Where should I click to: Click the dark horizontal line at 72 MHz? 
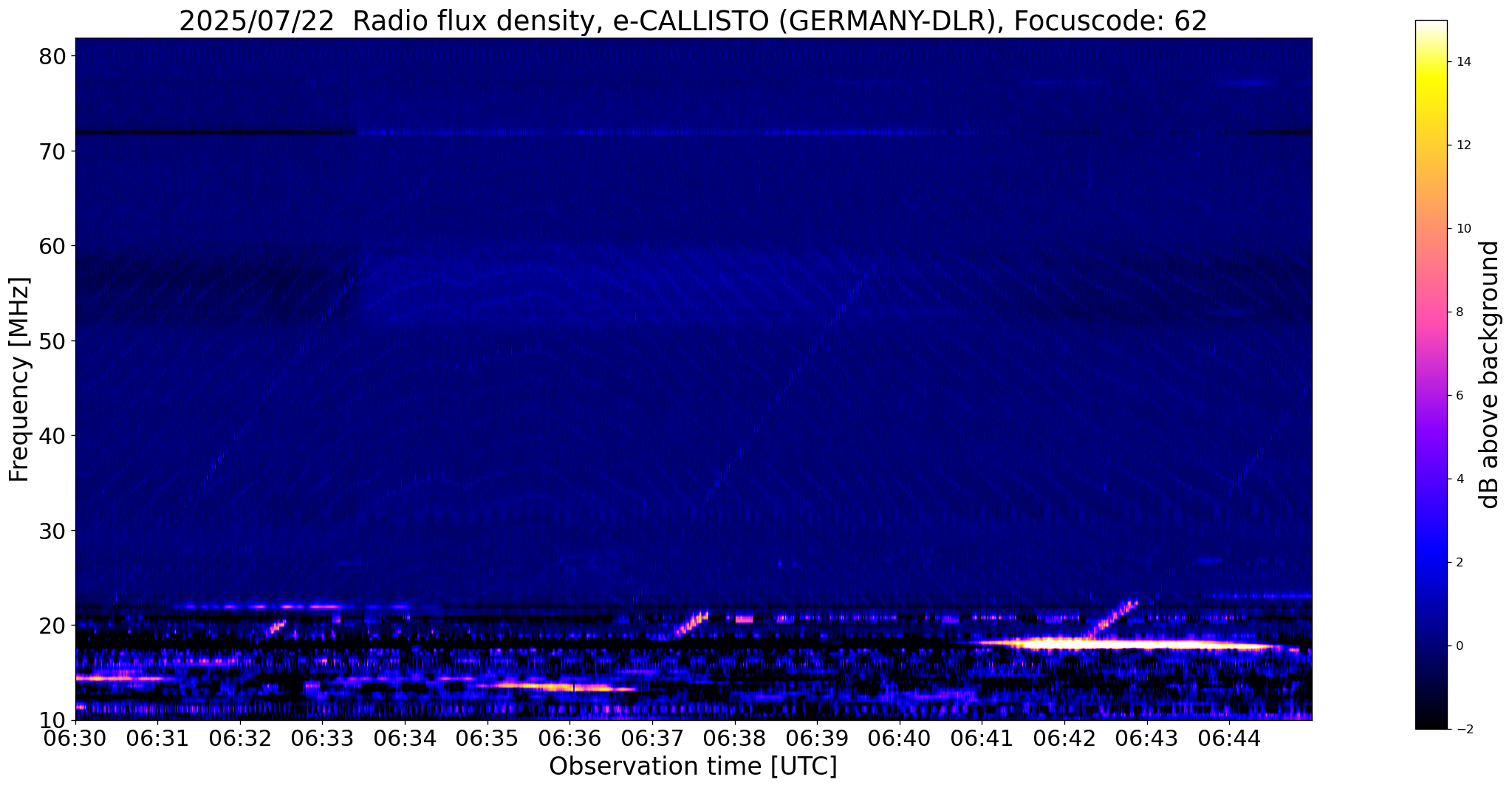pos(216,133)
